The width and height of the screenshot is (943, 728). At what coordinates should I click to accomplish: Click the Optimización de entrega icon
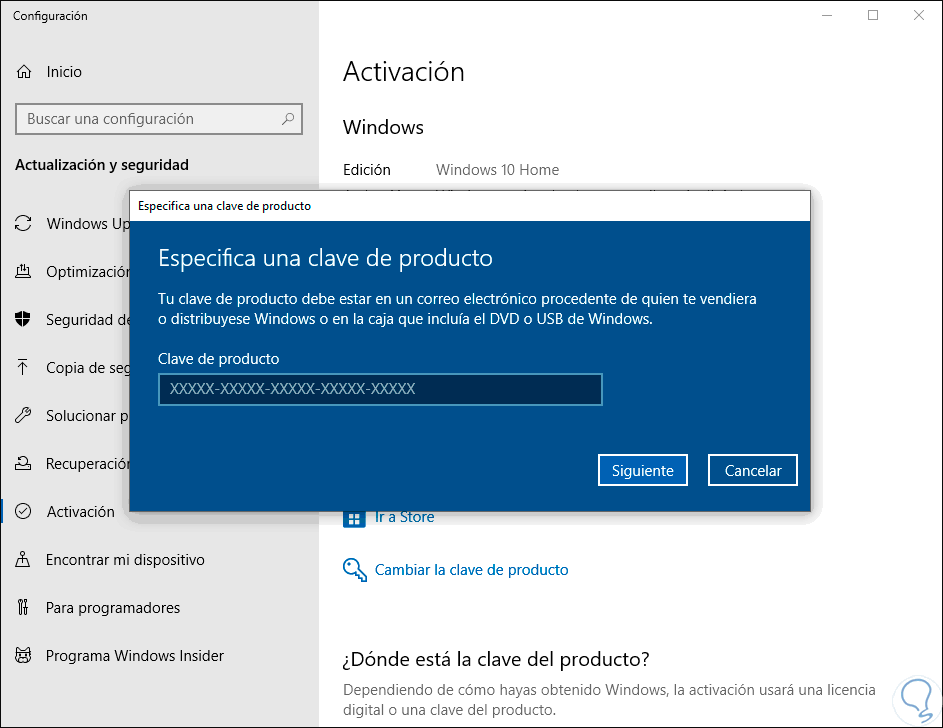(x=23, y=272)
